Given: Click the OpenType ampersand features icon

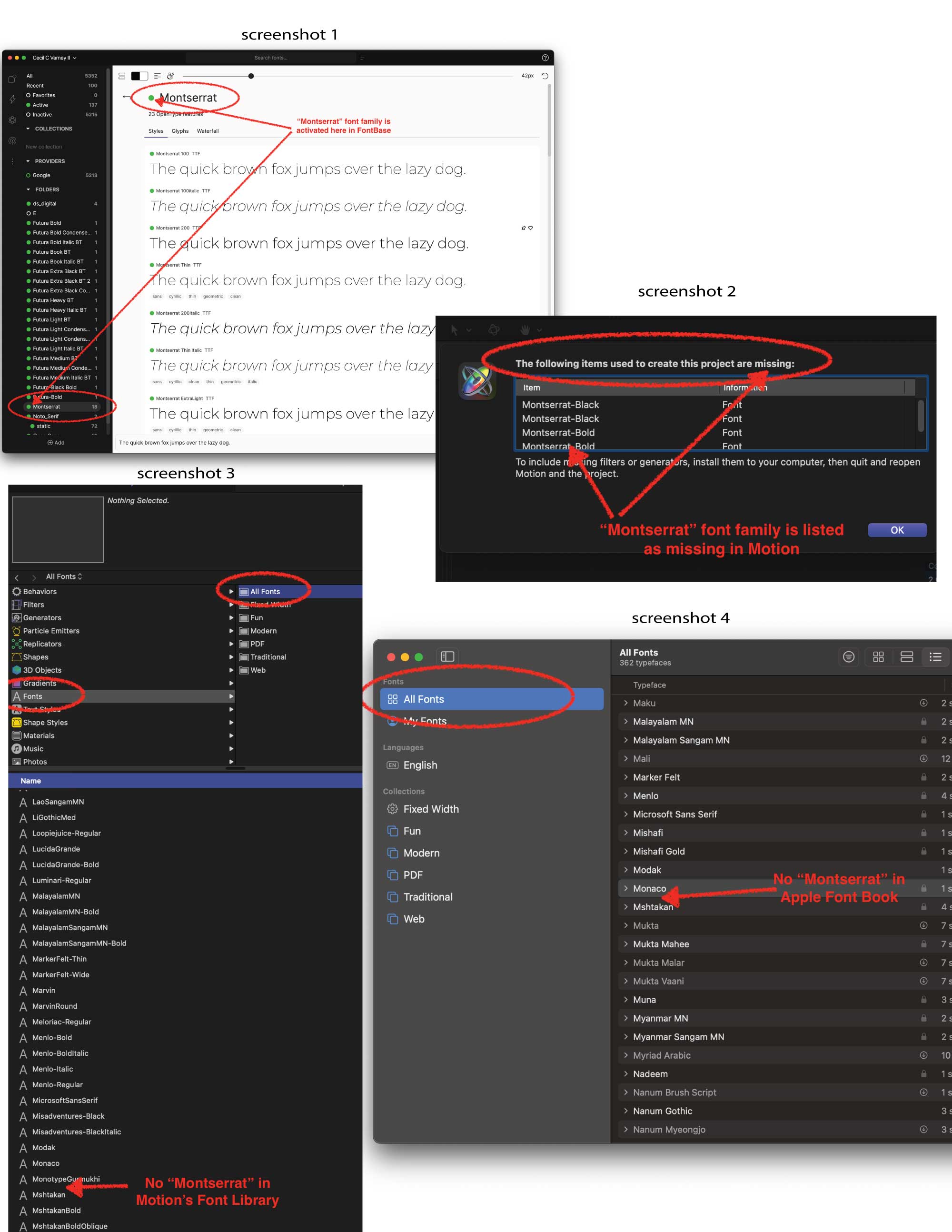Looking at the screenshot, I should click(170, 76).
